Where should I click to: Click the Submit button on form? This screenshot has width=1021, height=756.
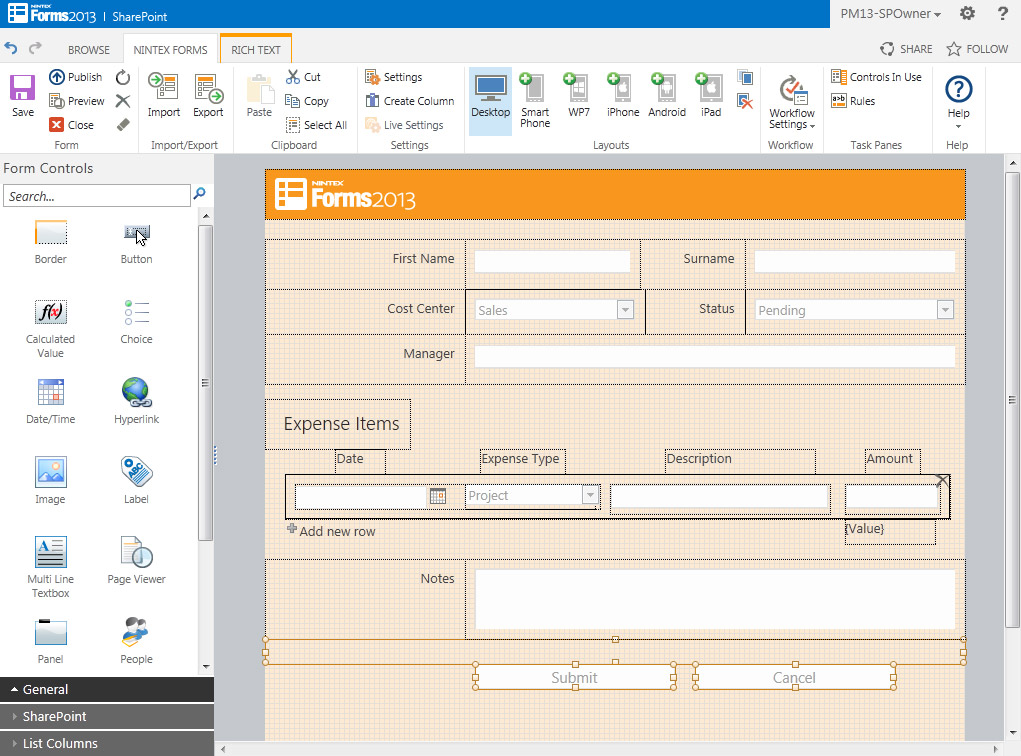(574, 677)
